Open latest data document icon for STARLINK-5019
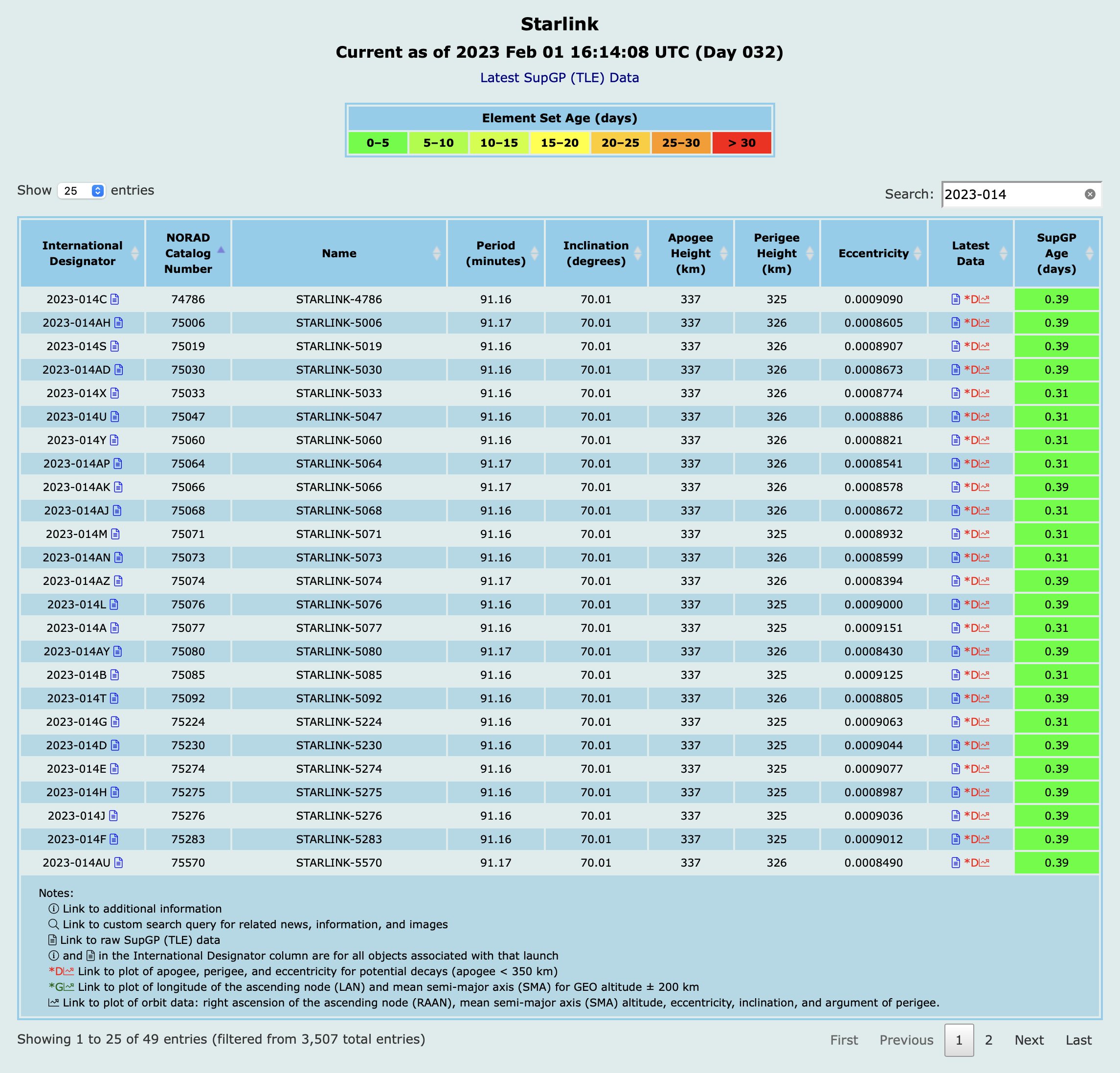This screenshot has width=1120, height=1073. (956, 346)
